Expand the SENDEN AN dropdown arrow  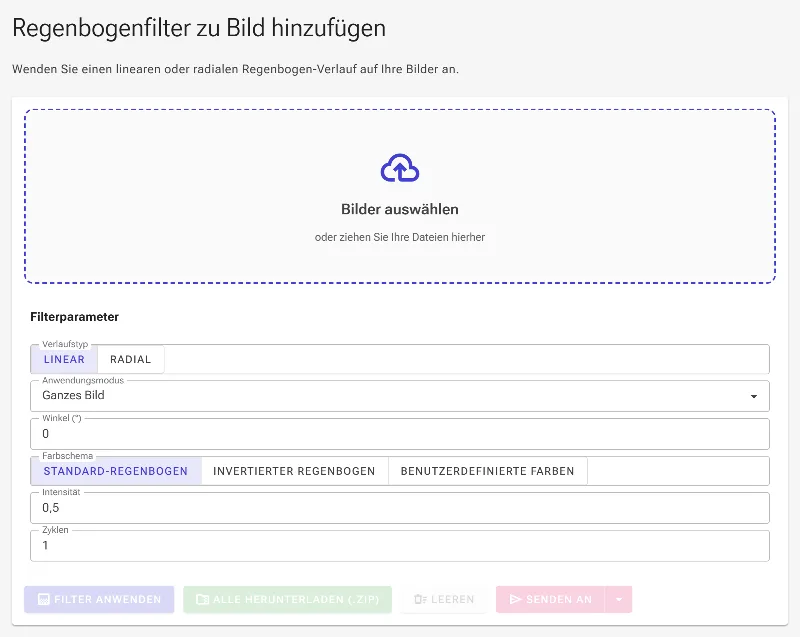point(619,599)
